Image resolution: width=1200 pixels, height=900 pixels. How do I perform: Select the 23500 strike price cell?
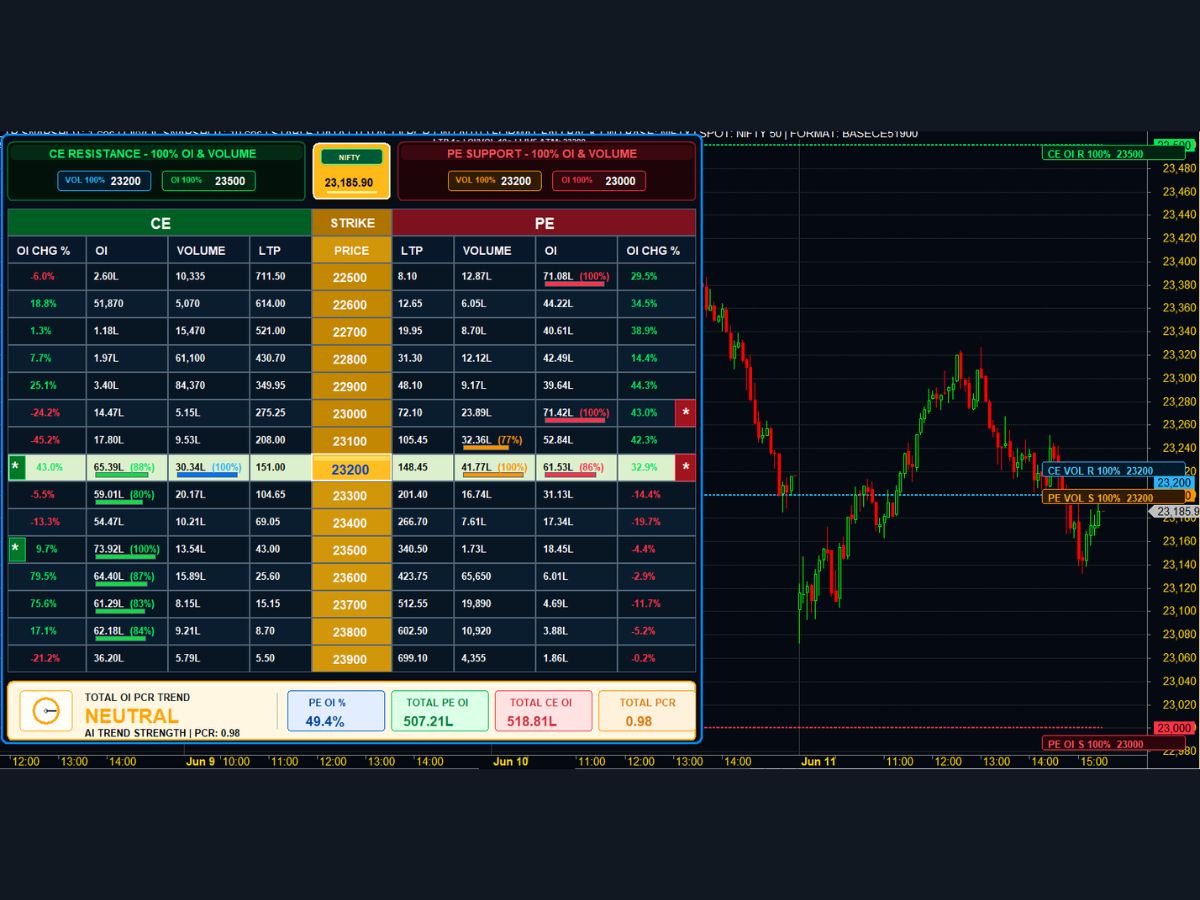(x=351, y=550)
